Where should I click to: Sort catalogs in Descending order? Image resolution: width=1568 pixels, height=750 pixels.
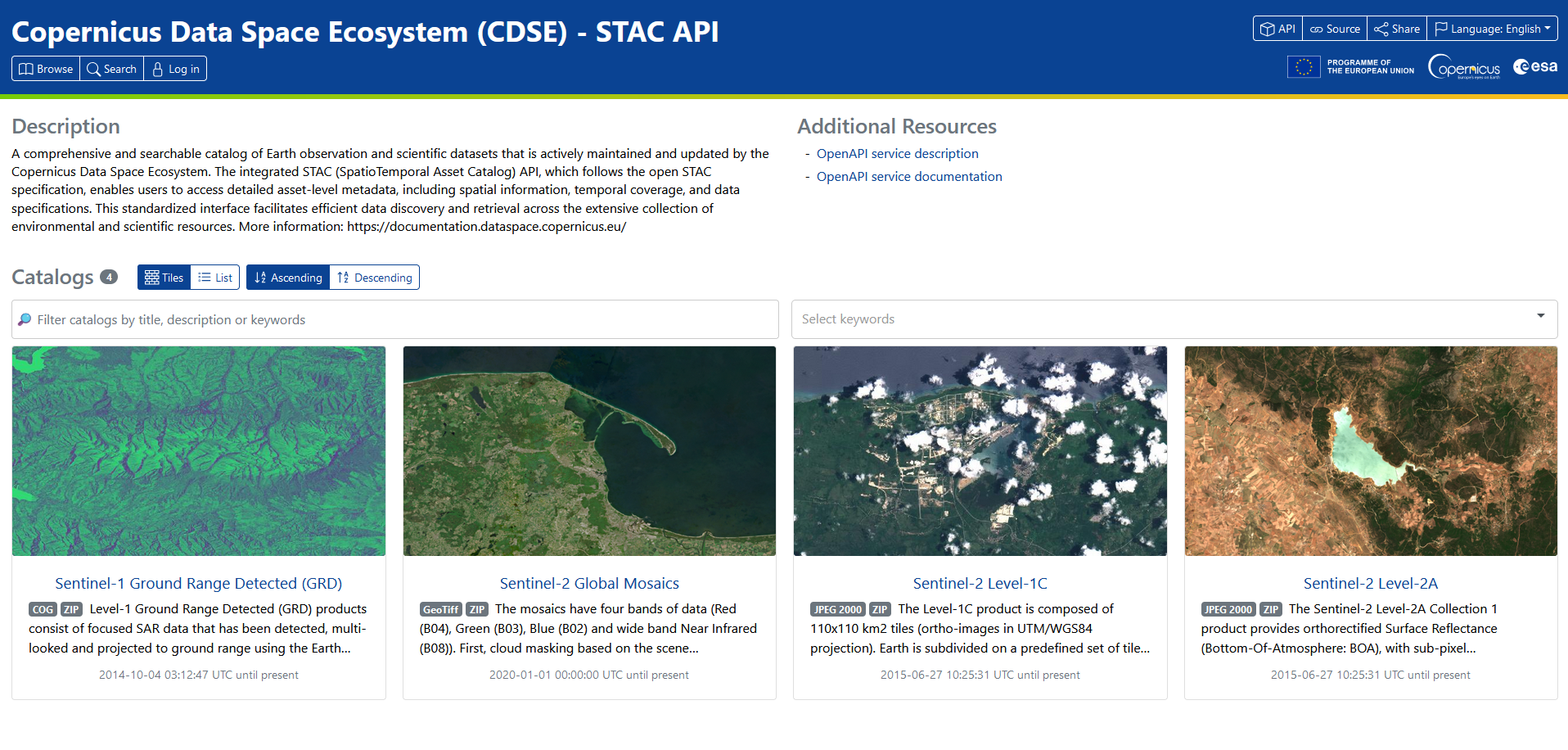pos(375,278)
